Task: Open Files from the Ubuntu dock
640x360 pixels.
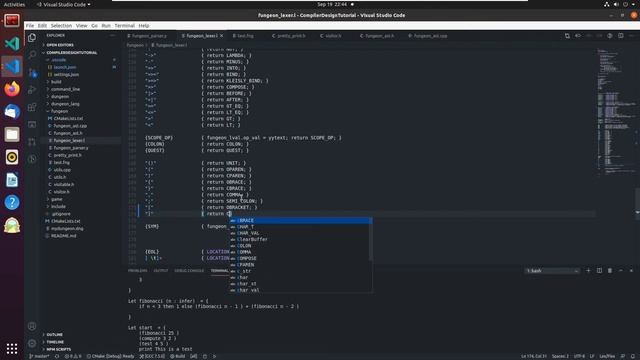Action: (x=12, y=134)
